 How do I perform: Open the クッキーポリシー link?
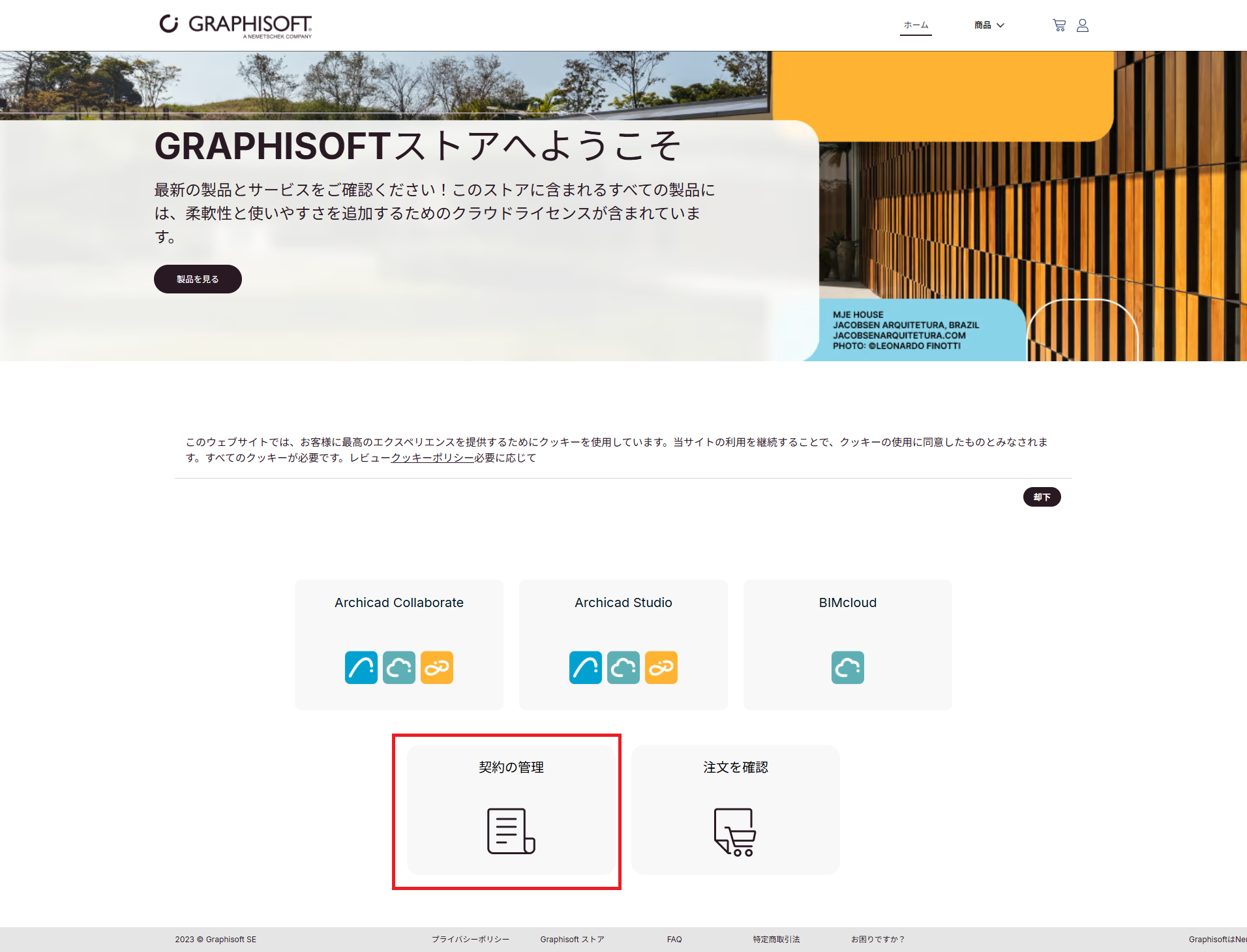[432, 458]
